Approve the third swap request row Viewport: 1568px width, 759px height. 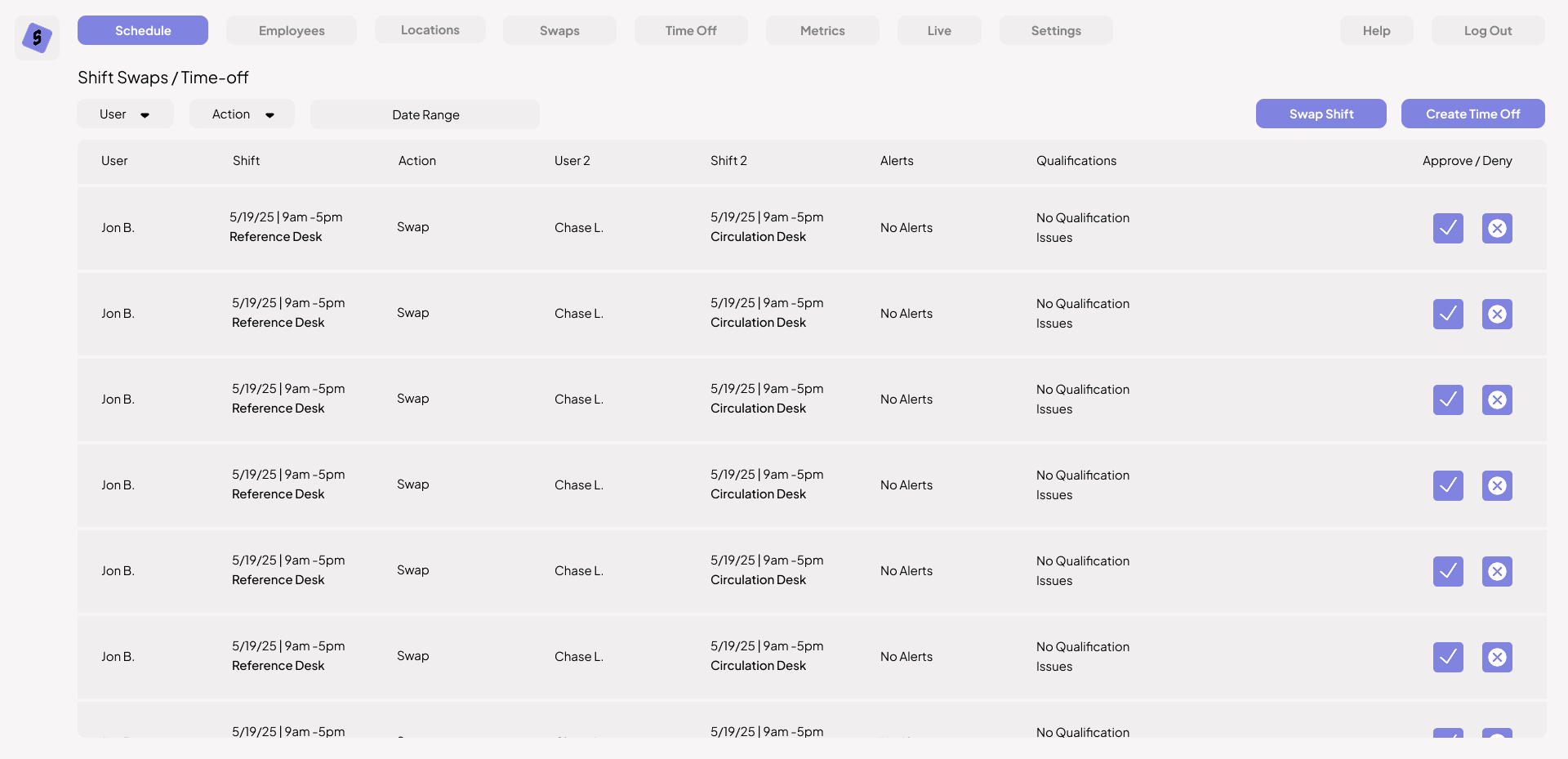[1447, 400]
